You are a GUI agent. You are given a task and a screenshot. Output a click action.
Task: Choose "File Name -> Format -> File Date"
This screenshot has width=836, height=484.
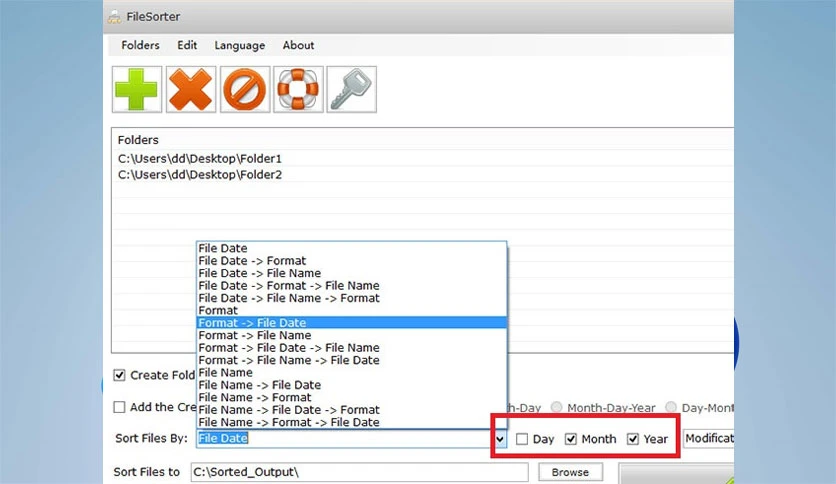[351, 422]
